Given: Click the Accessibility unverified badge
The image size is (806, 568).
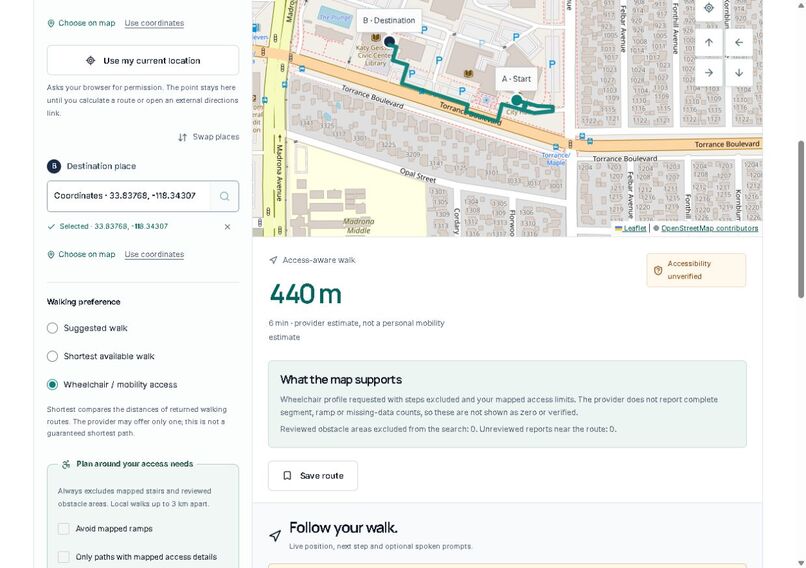Looking at the screenshot, I should pyautogui.click(x=696, y=270).
